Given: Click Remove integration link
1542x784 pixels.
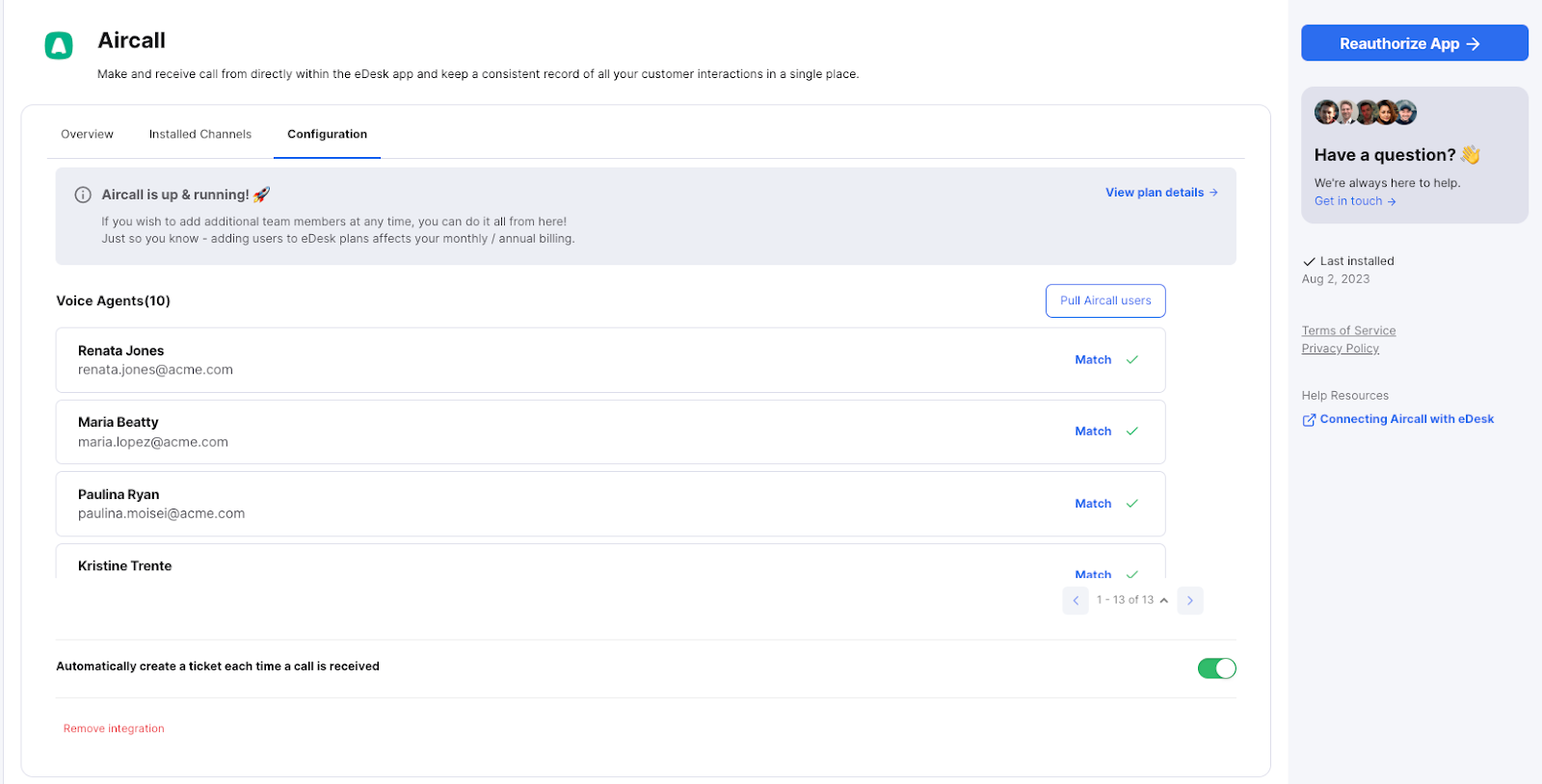Looking at the screenshot, I should coord(114,729).
